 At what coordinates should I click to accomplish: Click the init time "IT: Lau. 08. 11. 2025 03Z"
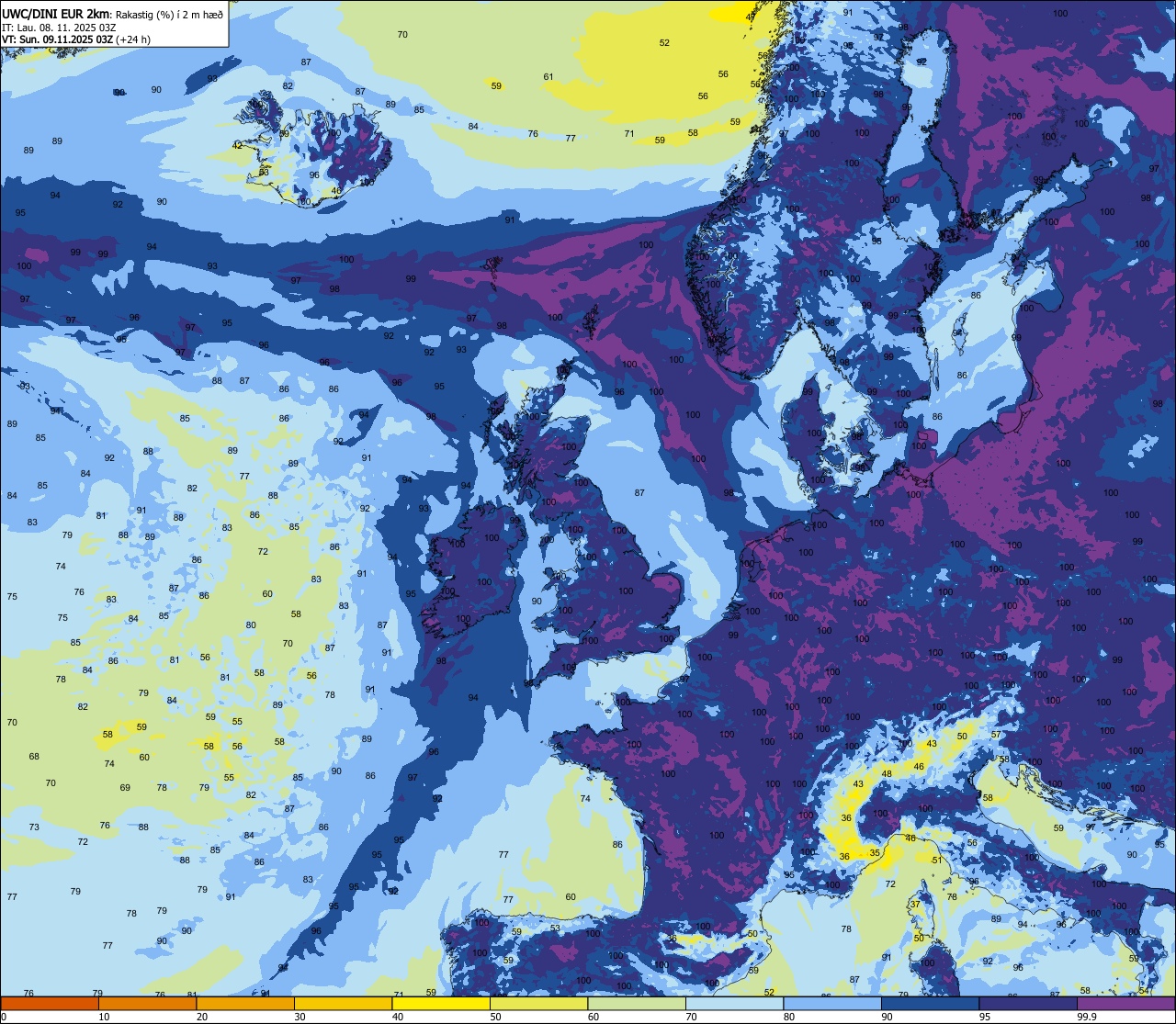point(59,27)
